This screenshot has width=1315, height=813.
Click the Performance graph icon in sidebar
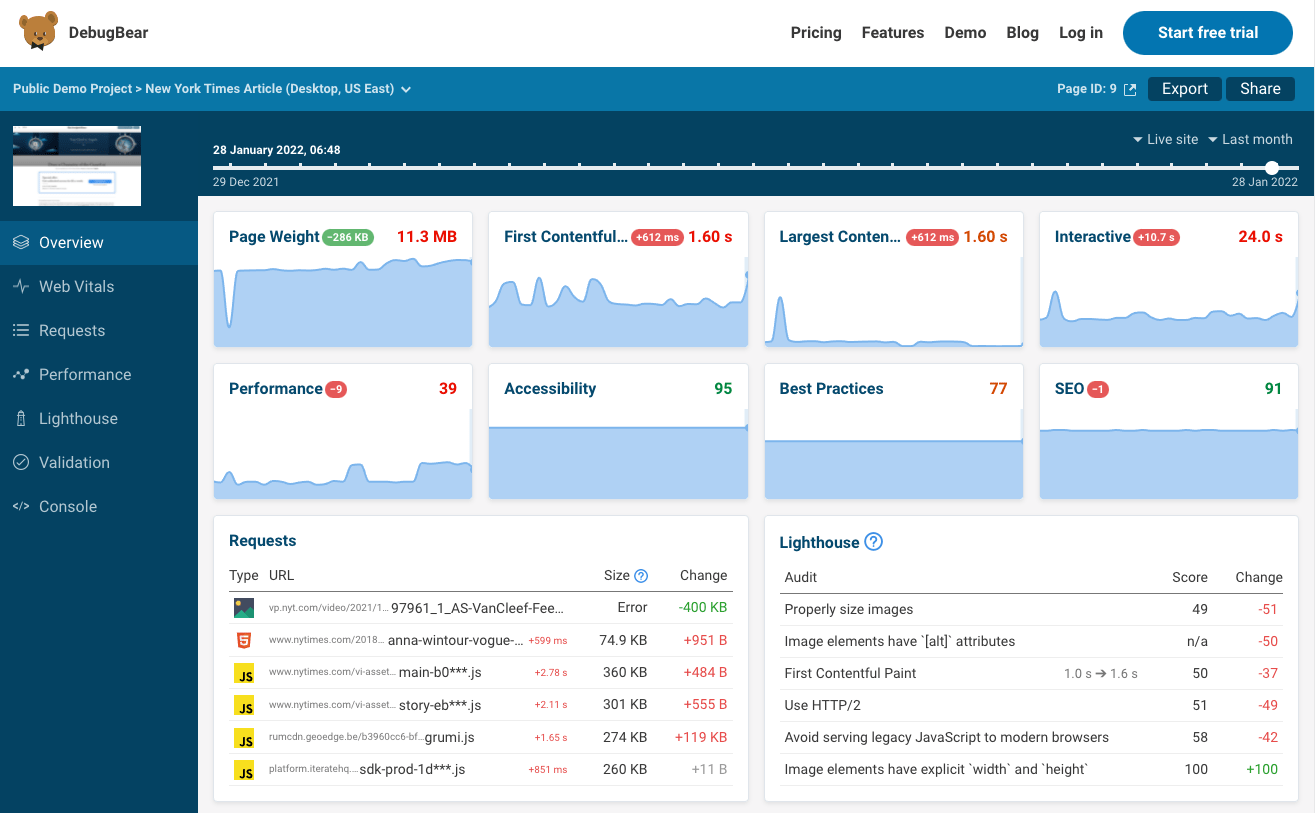(x=20, y=374)
